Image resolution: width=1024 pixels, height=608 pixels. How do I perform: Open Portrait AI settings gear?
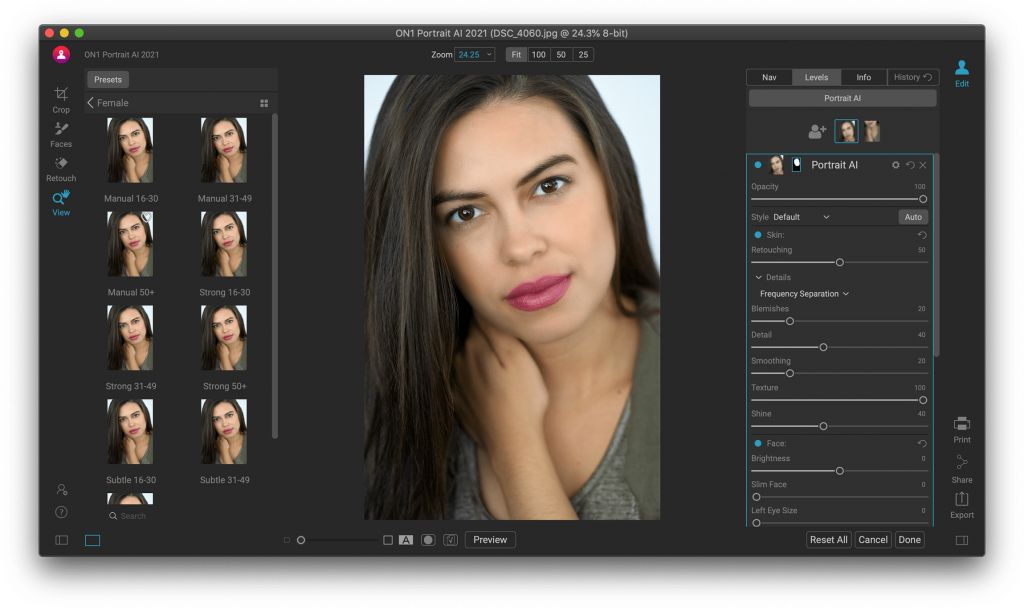(x=896, y=165)
